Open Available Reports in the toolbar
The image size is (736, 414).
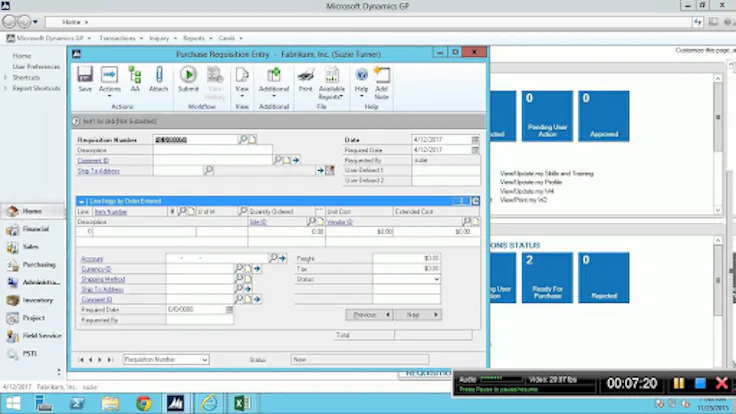(331, 83)
